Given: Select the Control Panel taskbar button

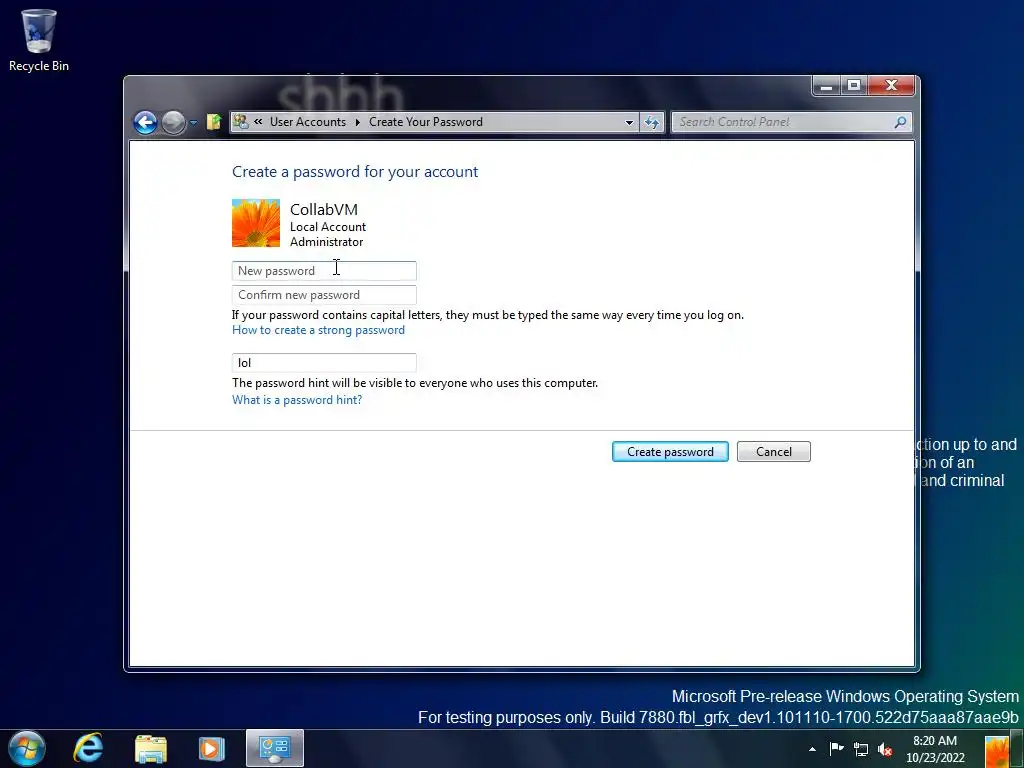Looking at the screenshot, I should (x=275, y=748).
